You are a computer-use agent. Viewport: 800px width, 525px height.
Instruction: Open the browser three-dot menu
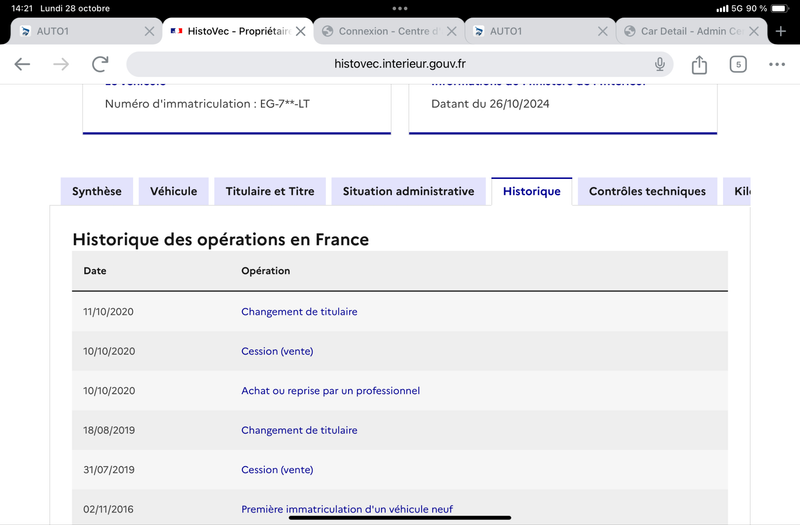(x=777, y=64)
